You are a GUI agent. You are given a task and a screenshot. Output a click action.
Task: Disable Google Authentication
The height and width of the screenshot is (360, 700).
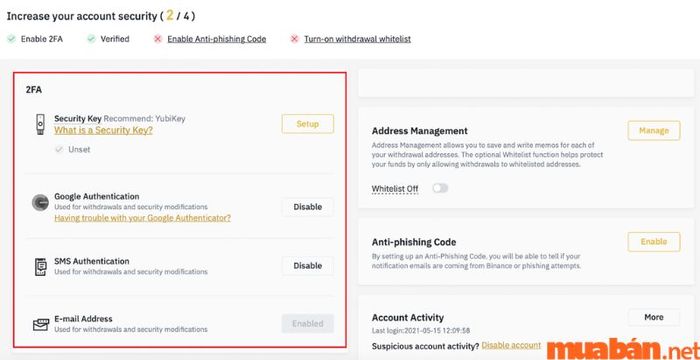pyautogui.click(x=308, y=207)
